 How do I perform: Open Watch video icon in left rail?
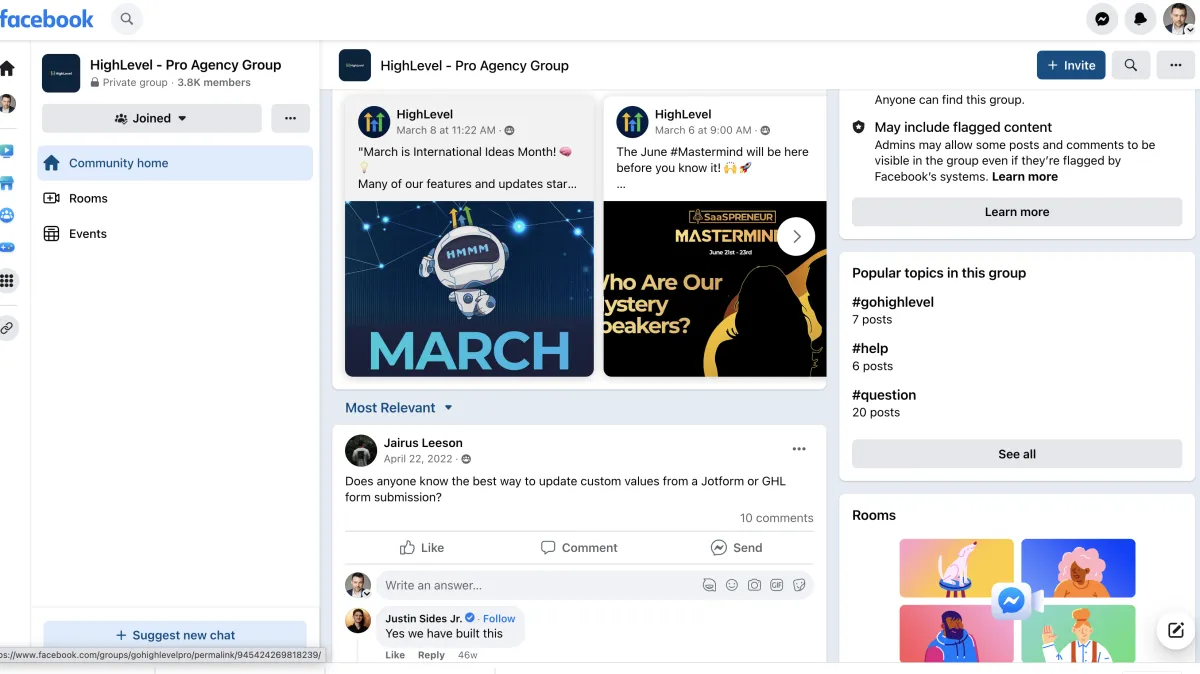pyautogui.click(x=7, y=151)
